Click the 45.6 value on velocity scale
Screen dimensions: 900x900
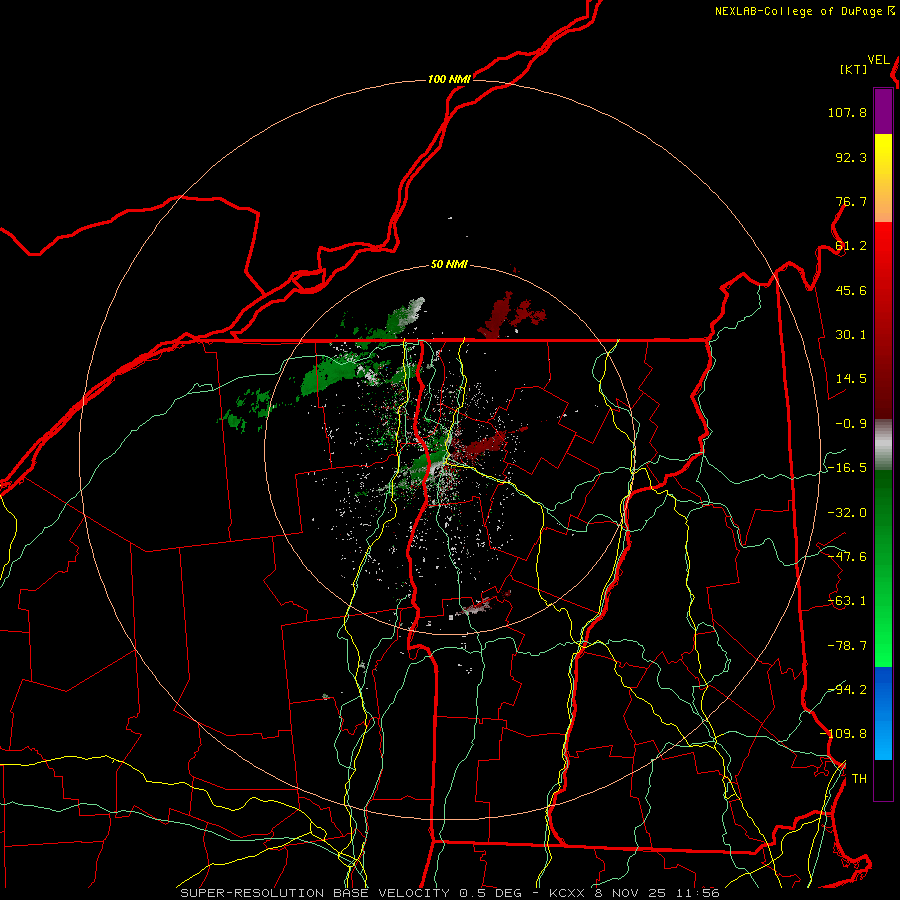[851, 290]
